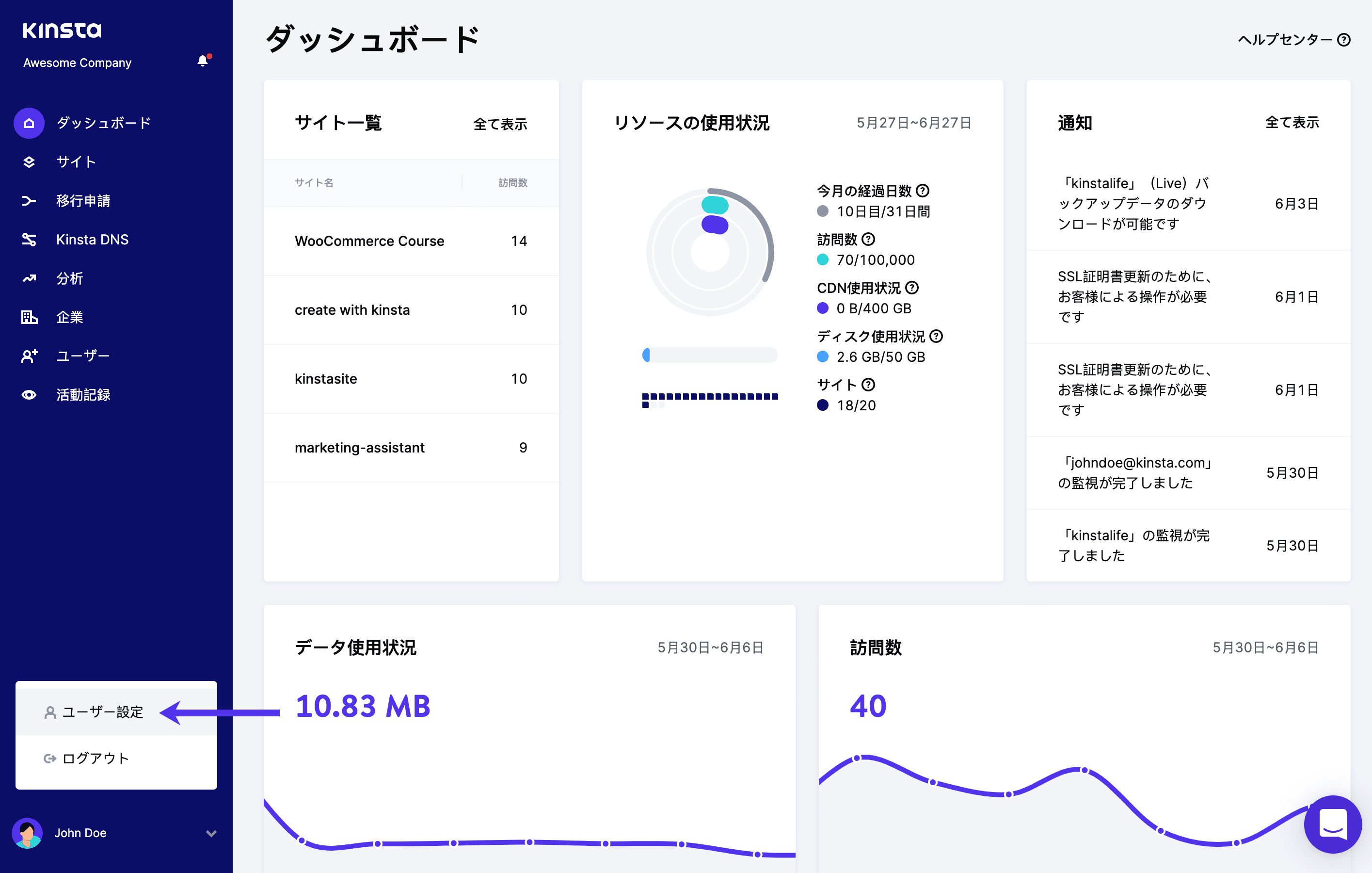Viewport: 1372px width, 873px height.
Task: Open 全て表示 in the 通知 panel
Action: click(1291, 123)
